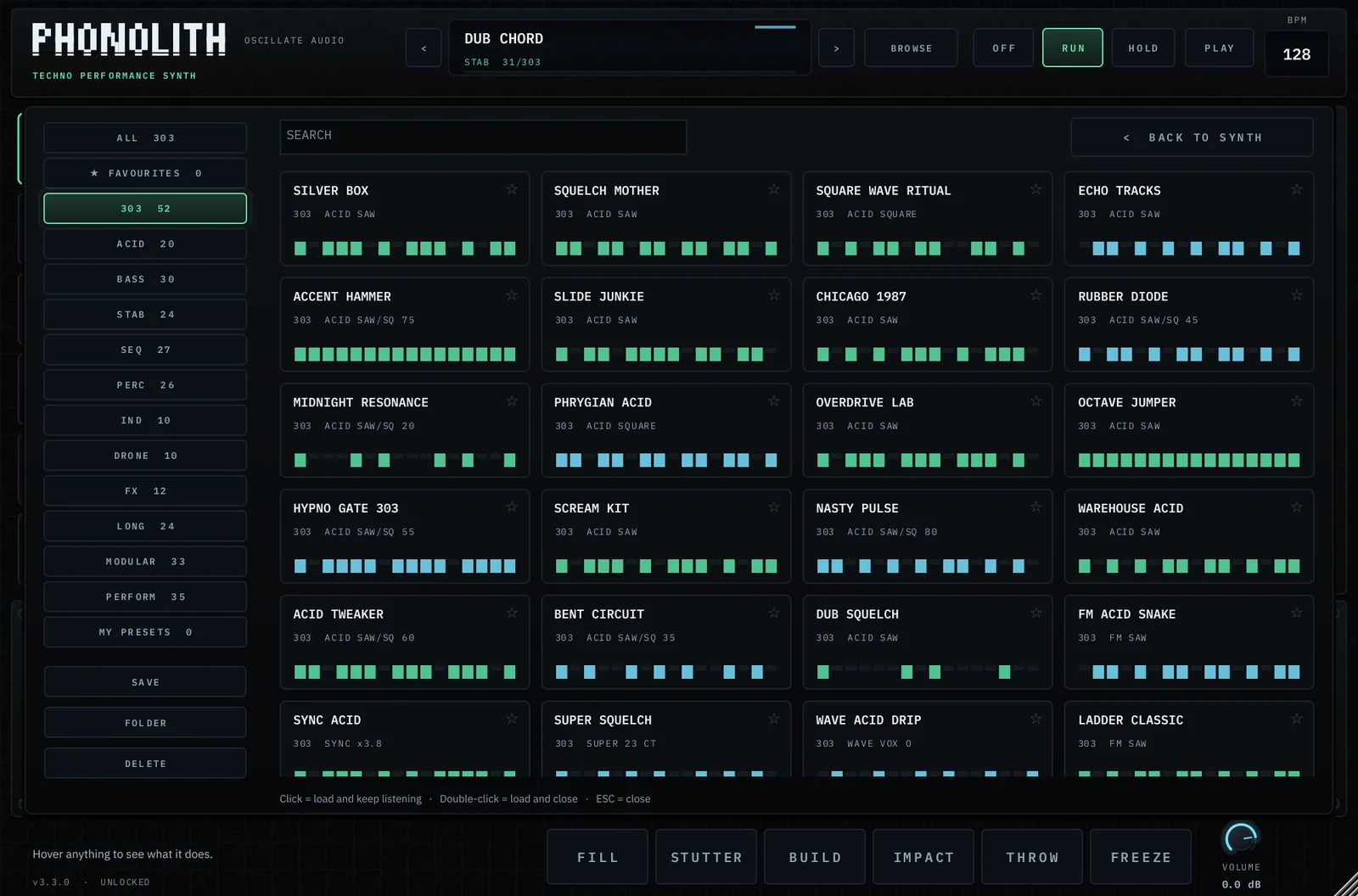Open the FAVOURITES category
1358x896 pixels.
pos(145,173)
